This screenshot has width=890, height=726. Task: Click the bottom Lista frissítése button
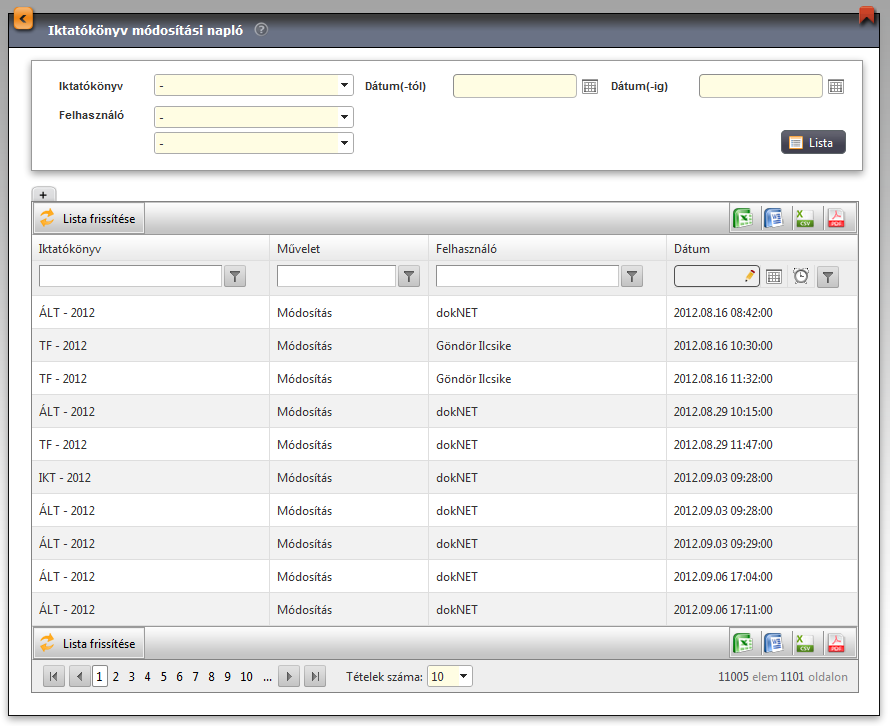[89, 643]
